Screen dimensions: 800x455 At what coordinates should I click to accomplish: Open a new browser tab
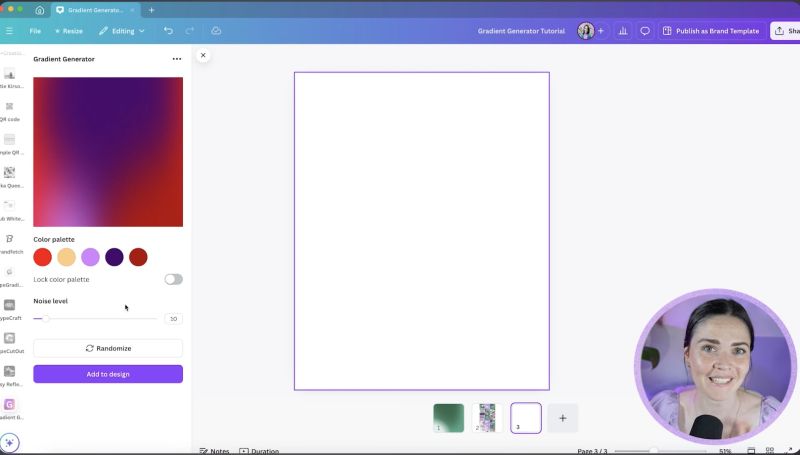[x=152, y=10]
